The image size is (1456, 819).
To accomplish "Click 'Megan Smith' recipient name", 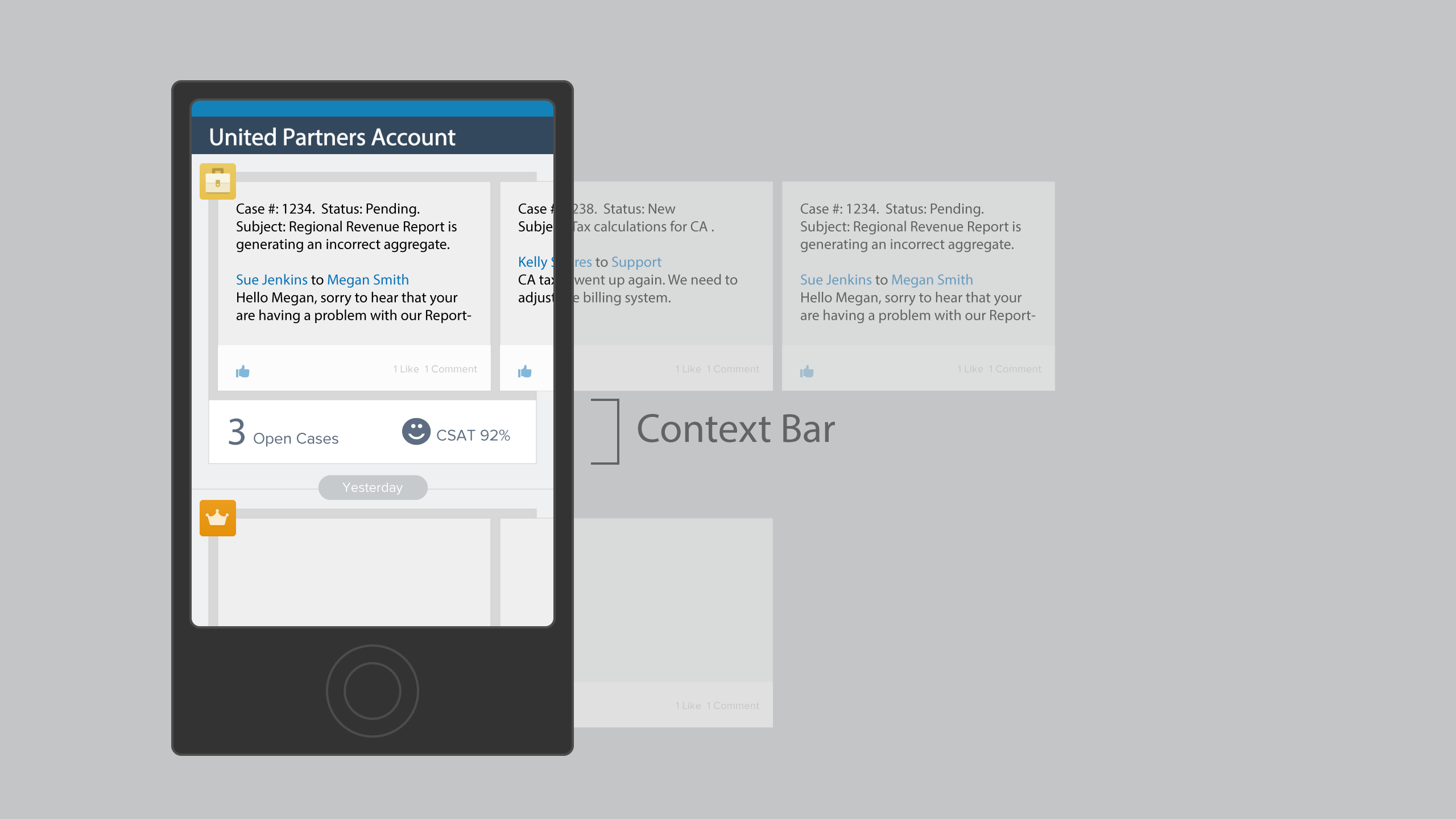I will point(367,279).
